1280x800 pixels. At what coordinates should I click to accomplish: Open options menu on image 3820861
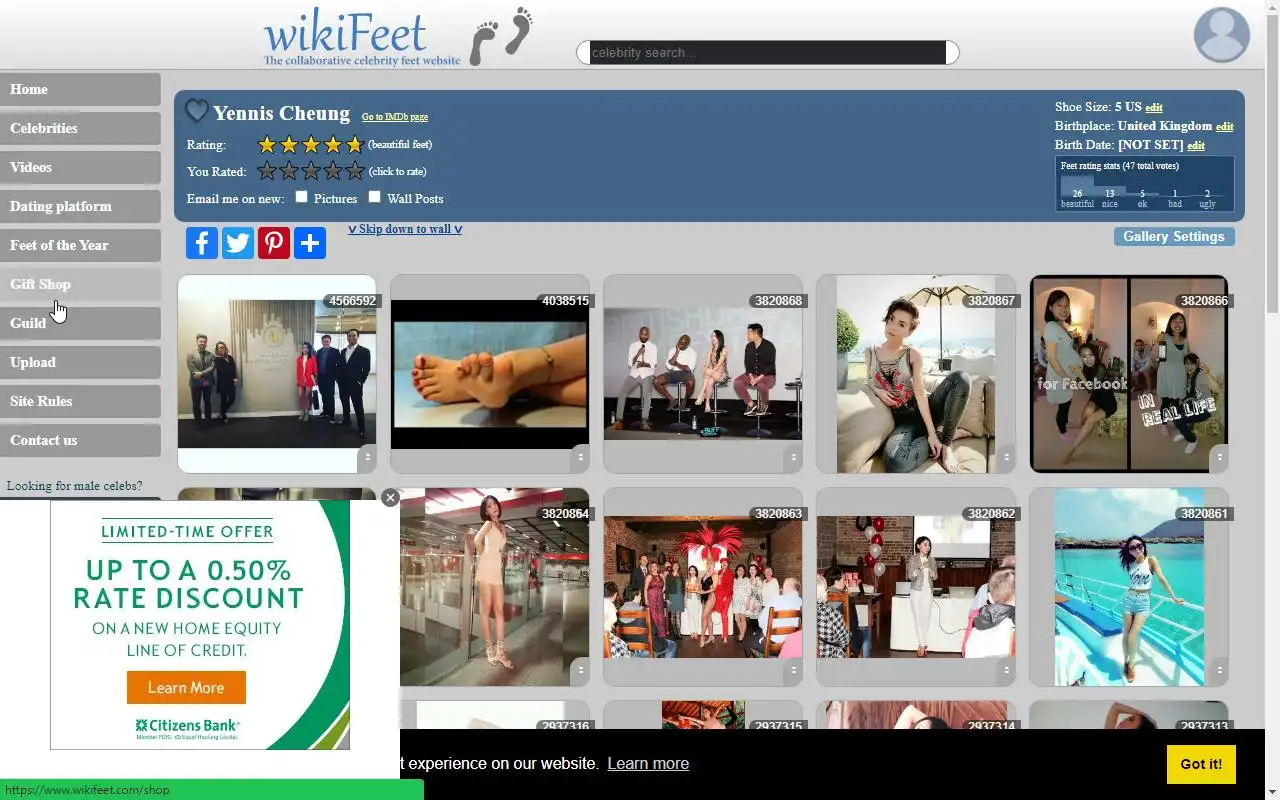pos(1219,670)
